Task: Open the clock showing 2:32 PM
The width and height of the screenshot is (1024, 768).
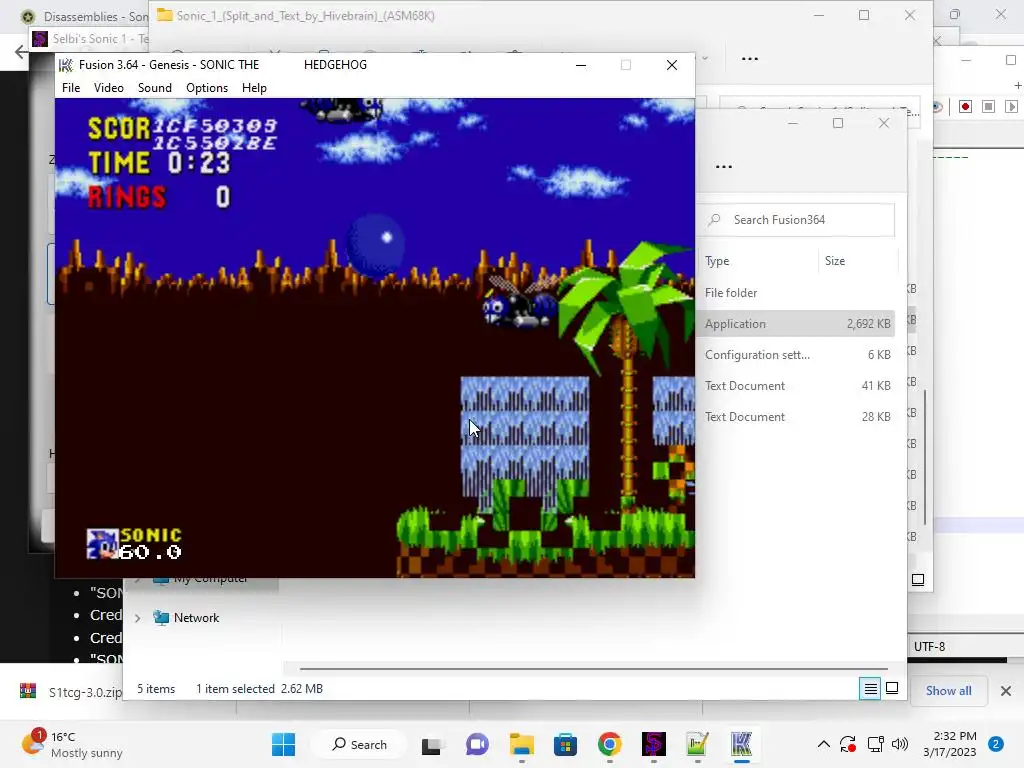Action: [950, 744]
